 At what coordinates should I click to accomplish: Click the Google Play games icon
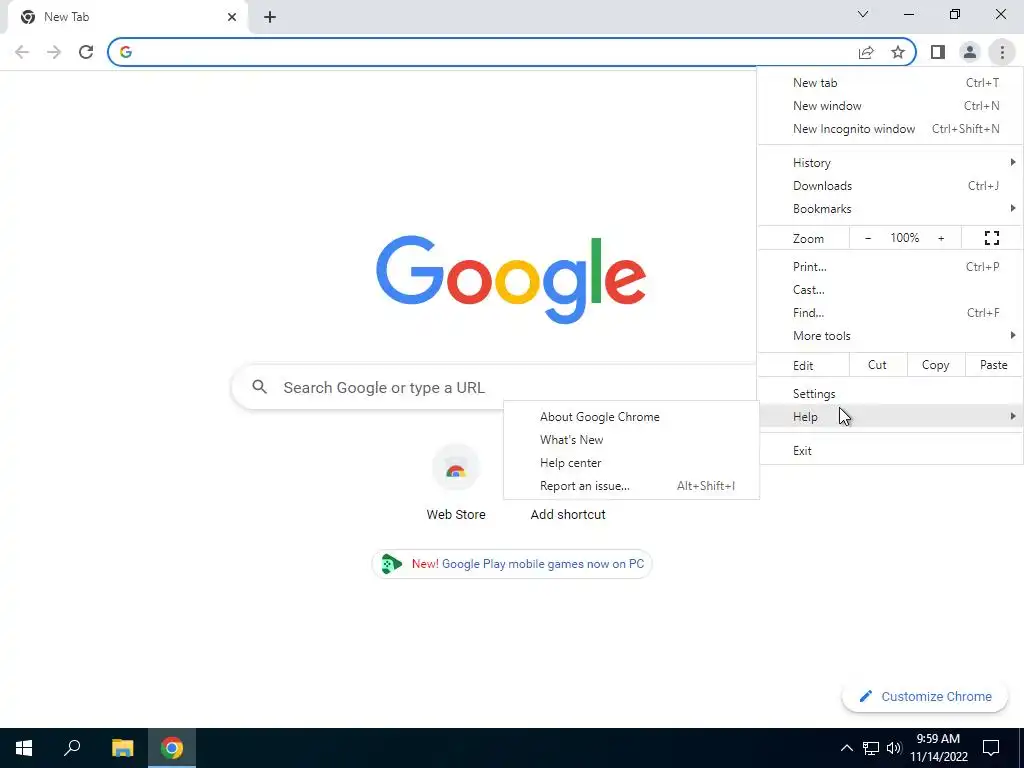[391, 564]
